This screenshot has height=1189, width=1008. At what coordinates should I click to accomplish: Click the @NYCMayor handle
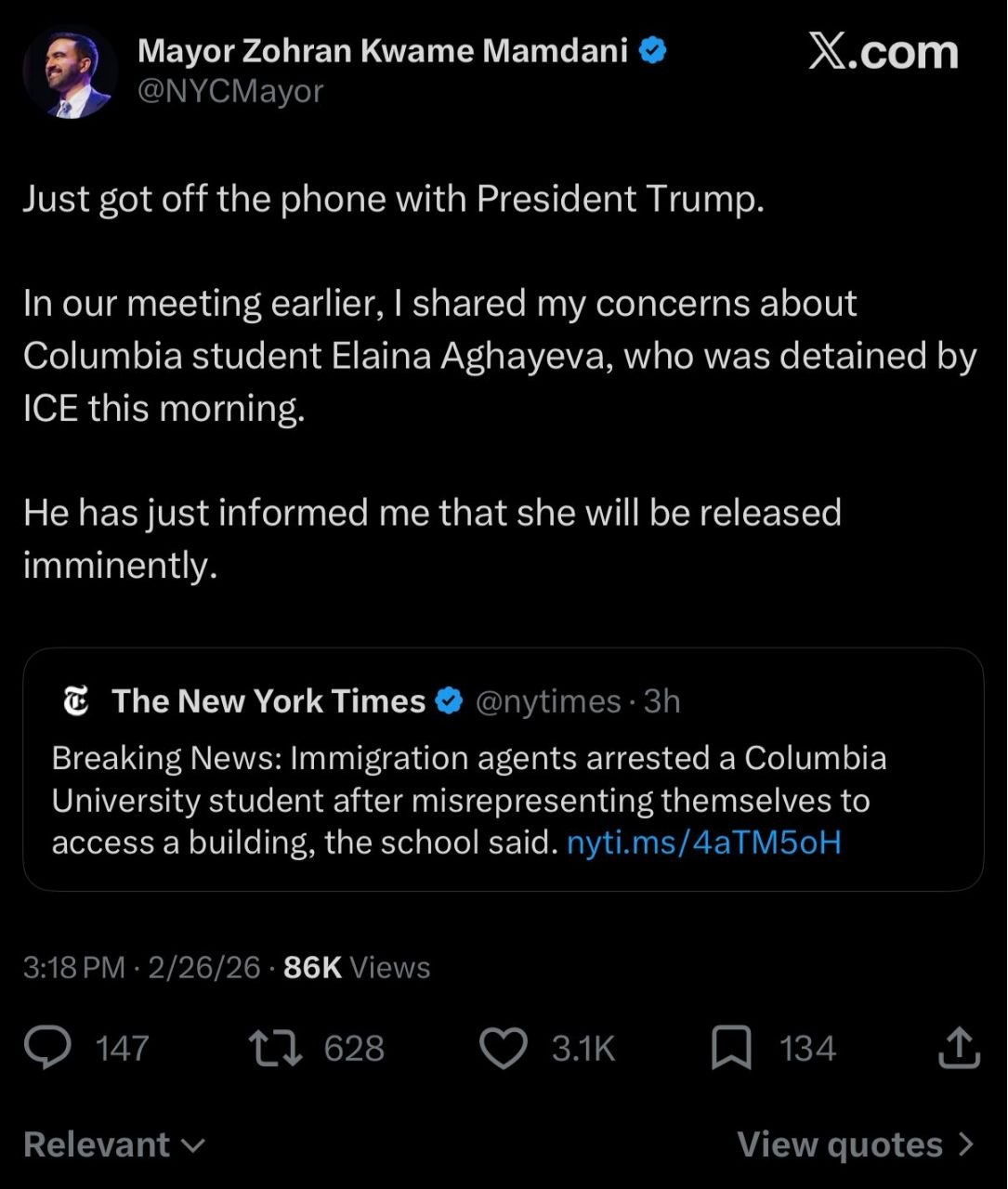[230, 92]
